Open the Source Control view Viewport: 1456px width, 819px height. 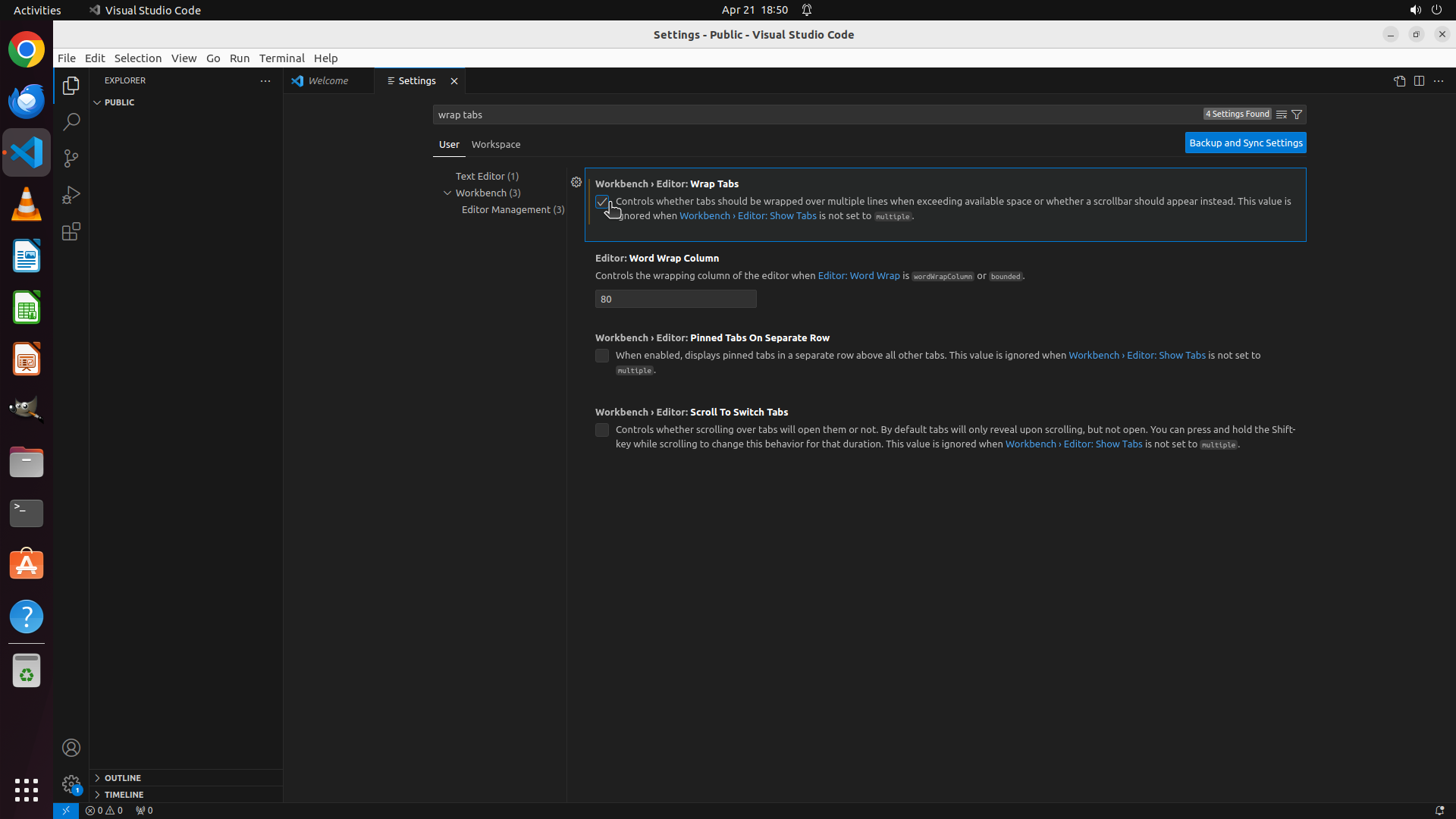(71, 158)
